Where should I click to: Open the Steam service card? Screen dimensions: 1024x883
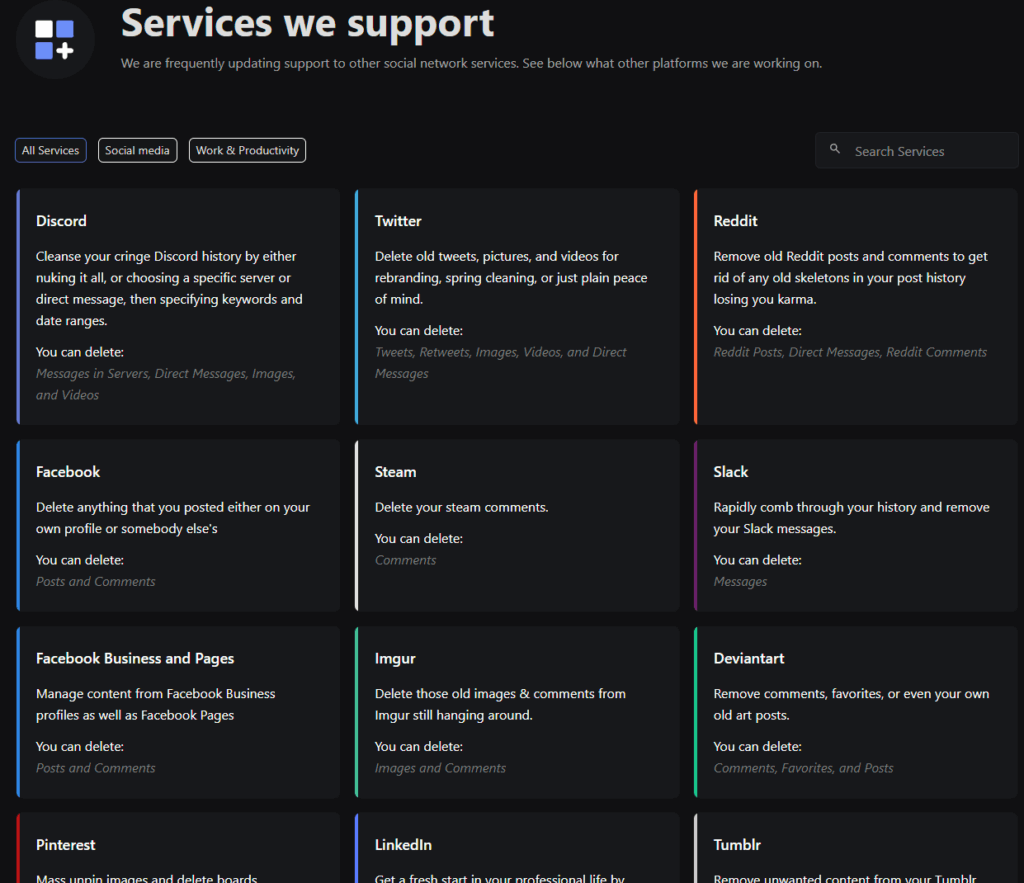click(517, 525)
